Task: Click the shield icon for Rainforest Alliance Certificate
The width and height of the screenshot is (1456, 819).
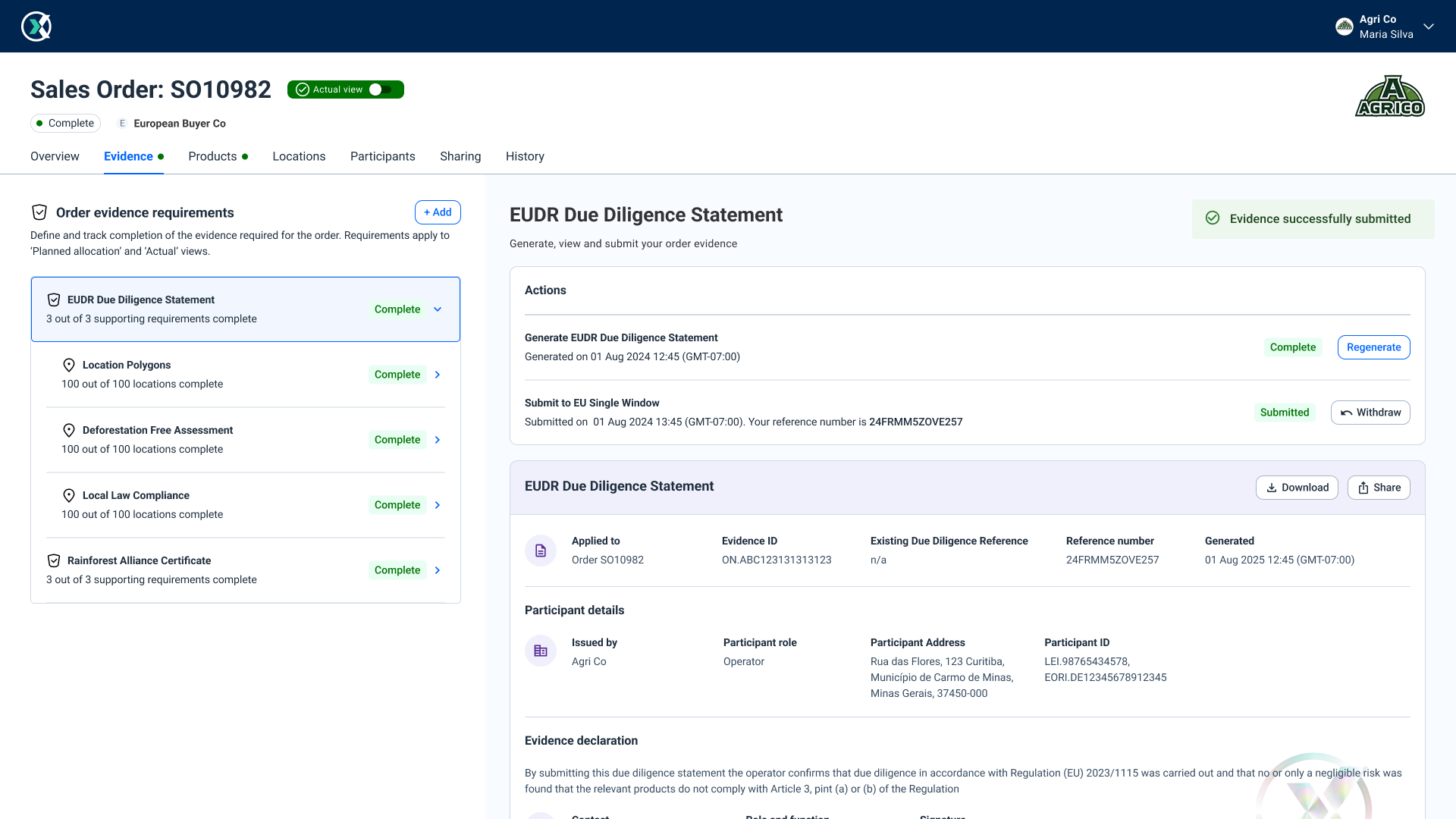Action: click(x=54, y=560)
